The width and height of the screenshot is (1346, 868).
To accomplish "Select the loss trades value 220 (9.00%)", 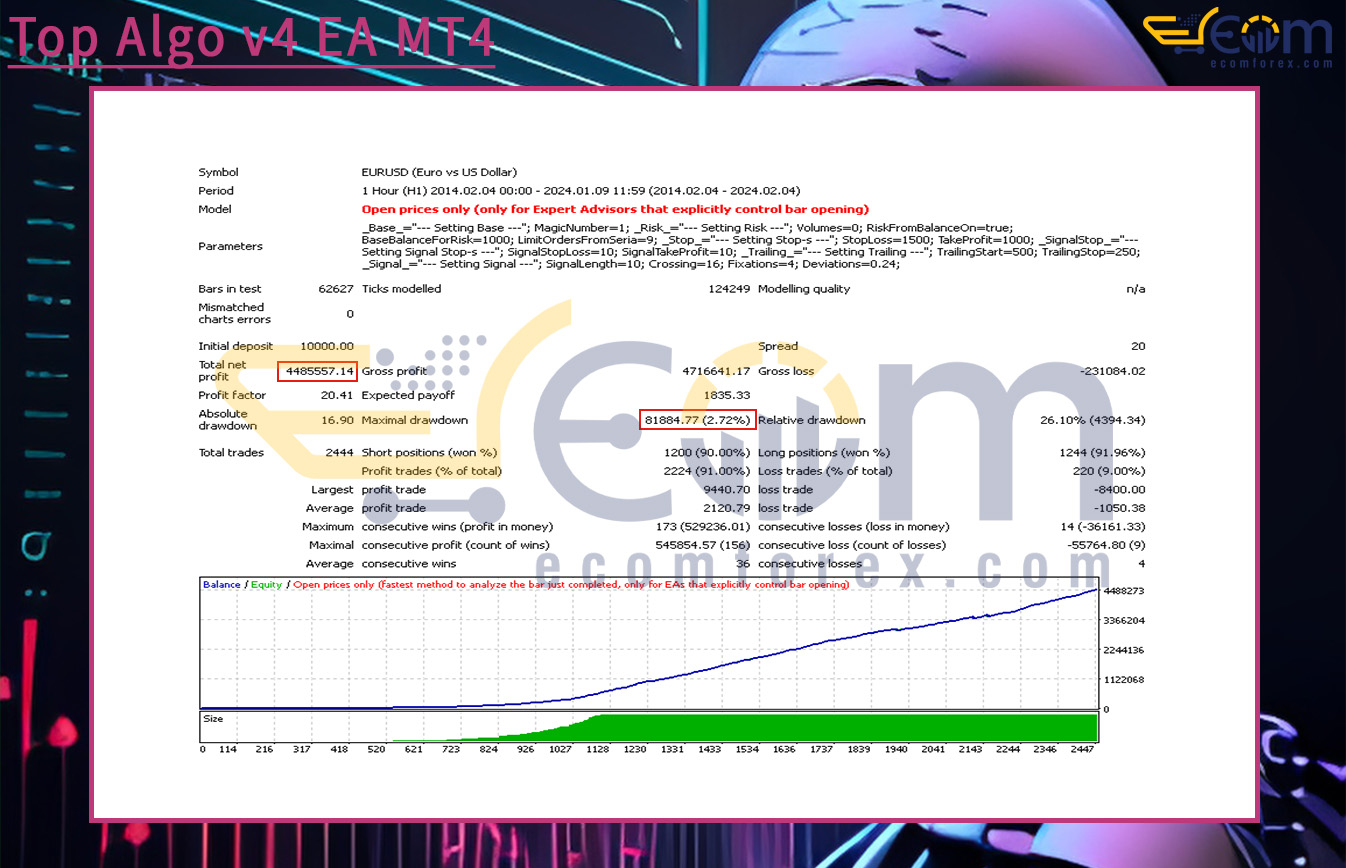I will (1109, 471).
